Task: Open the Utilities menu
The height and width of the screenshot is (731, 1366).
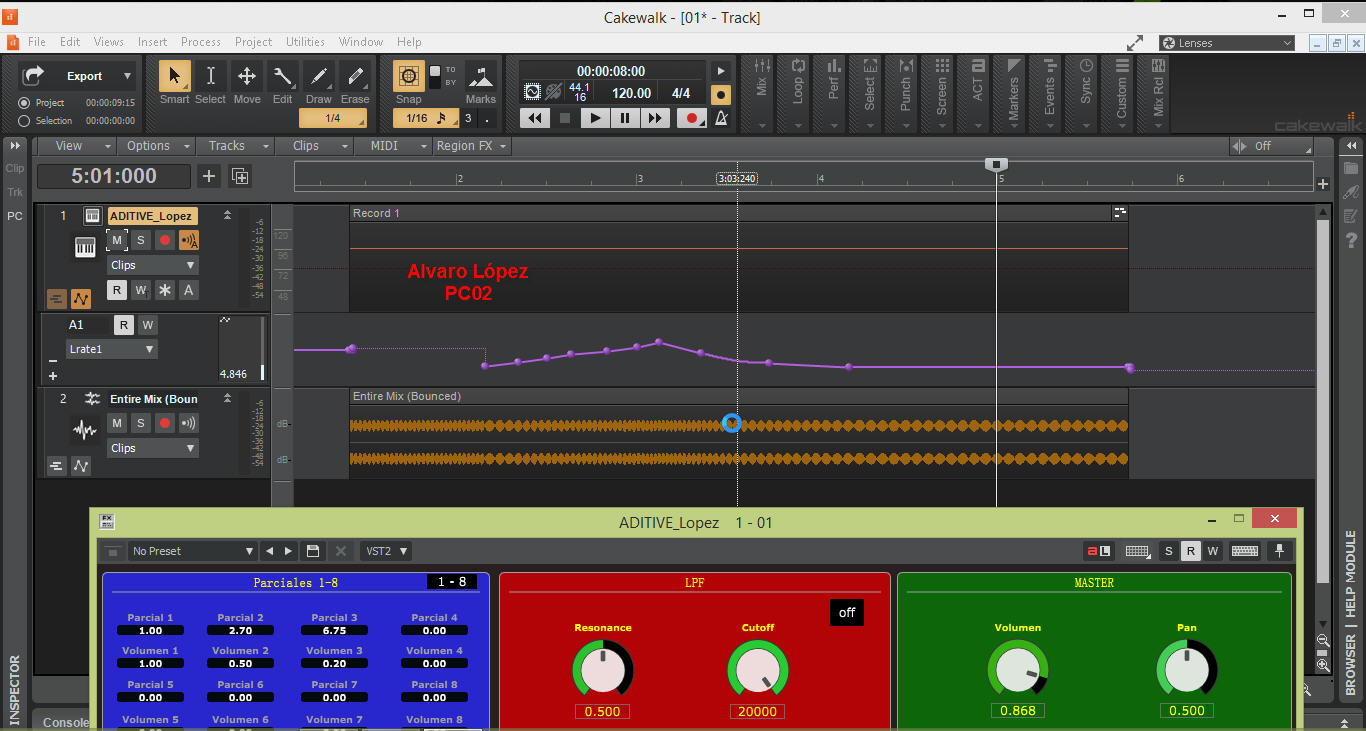Action: (306, 42)
